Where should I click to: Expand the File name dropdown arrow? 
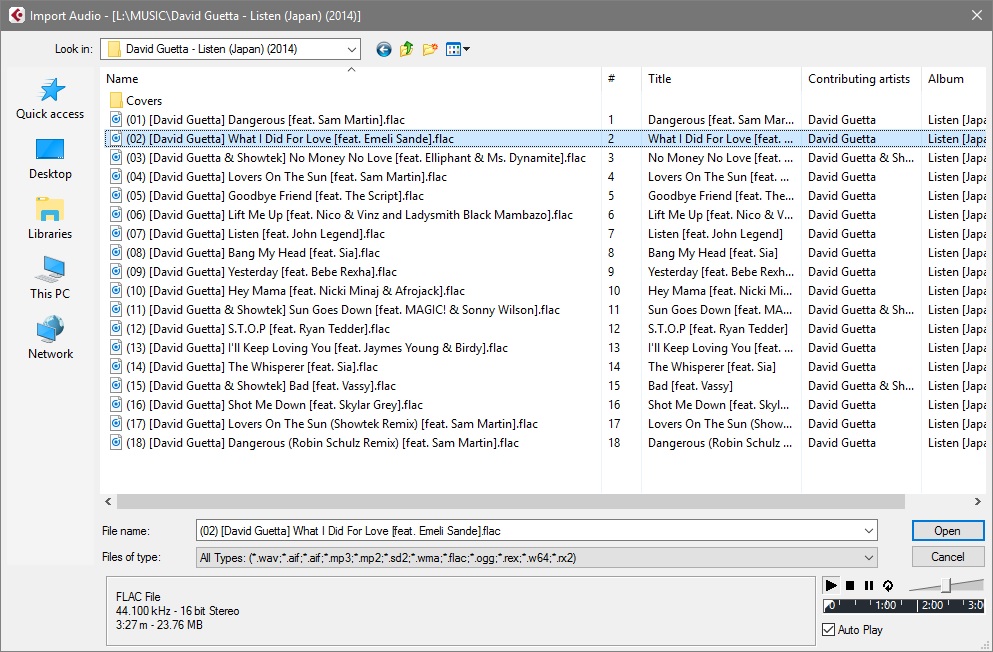point(869,530)
